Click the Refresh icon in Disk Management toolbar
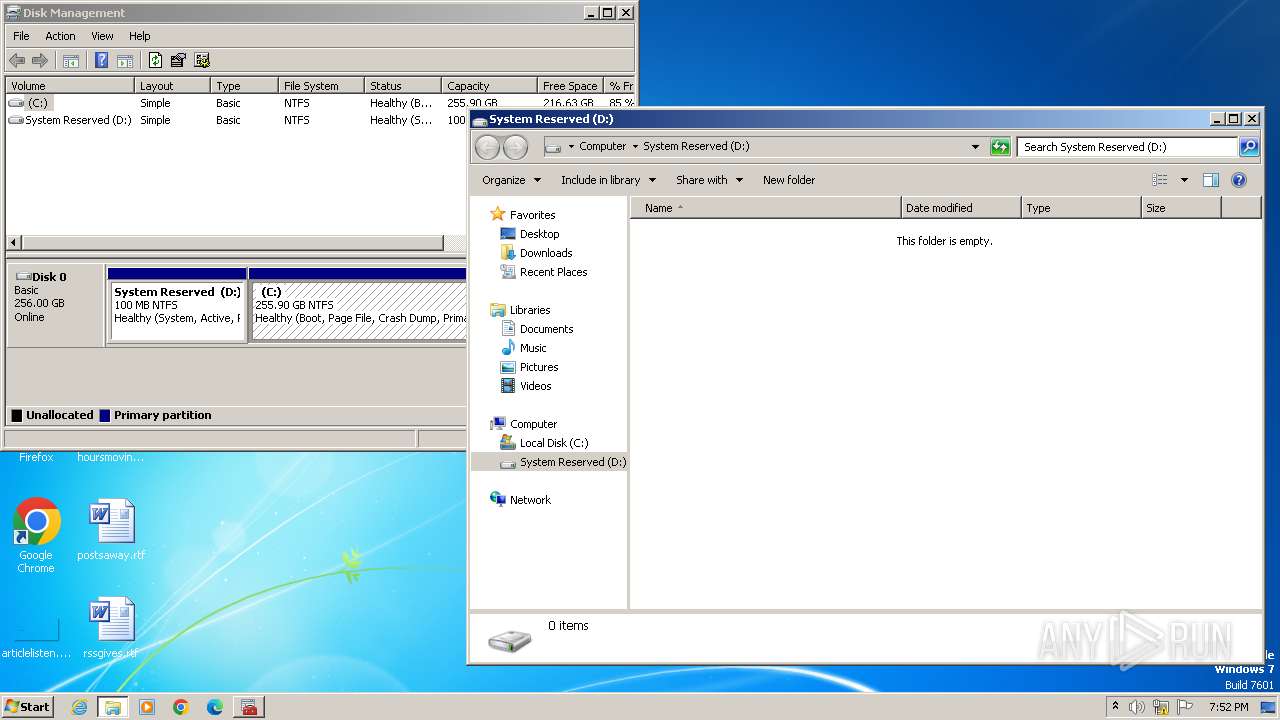The height and width of the screenshot is (720, 1280). 156,60
